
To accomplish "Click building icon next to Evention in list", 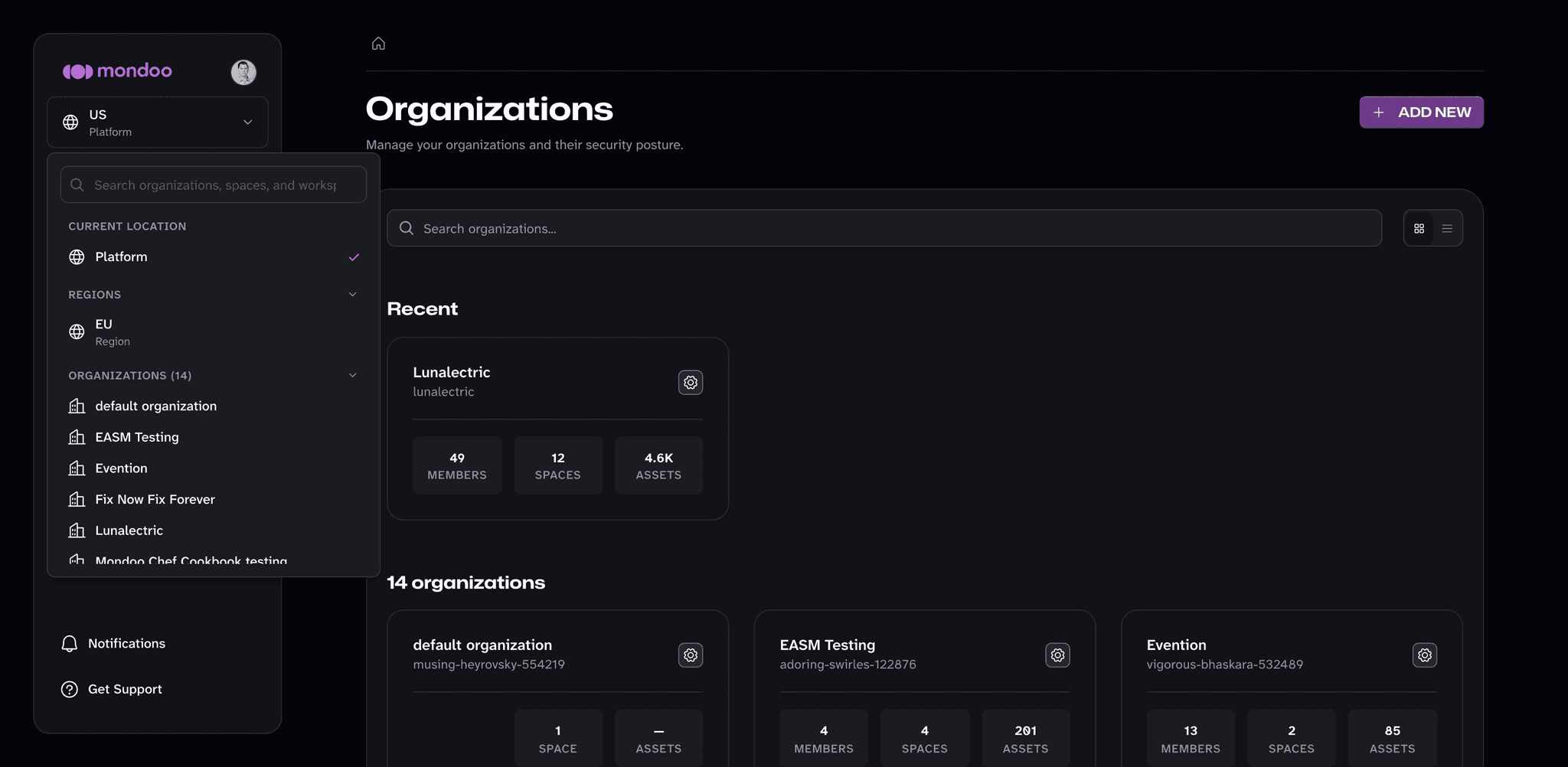I will pos(77,468).
